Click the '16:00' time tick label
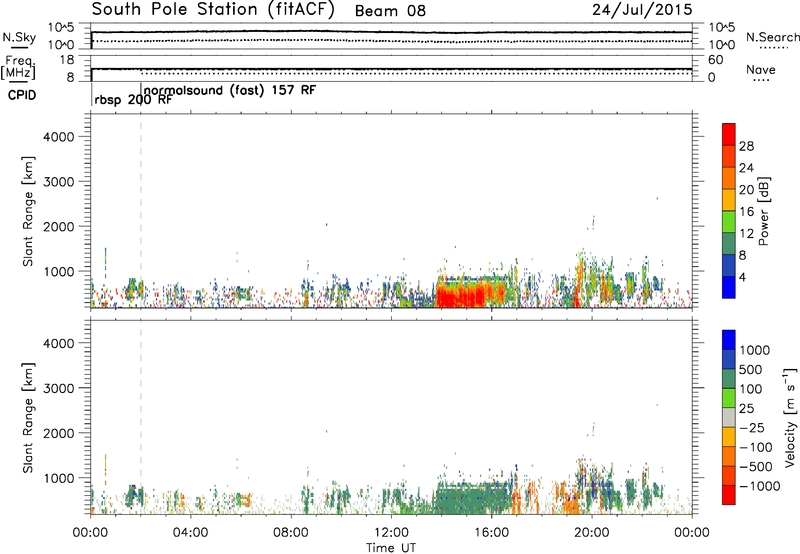This screenshot has height=554, width=800. pos(491,533)
